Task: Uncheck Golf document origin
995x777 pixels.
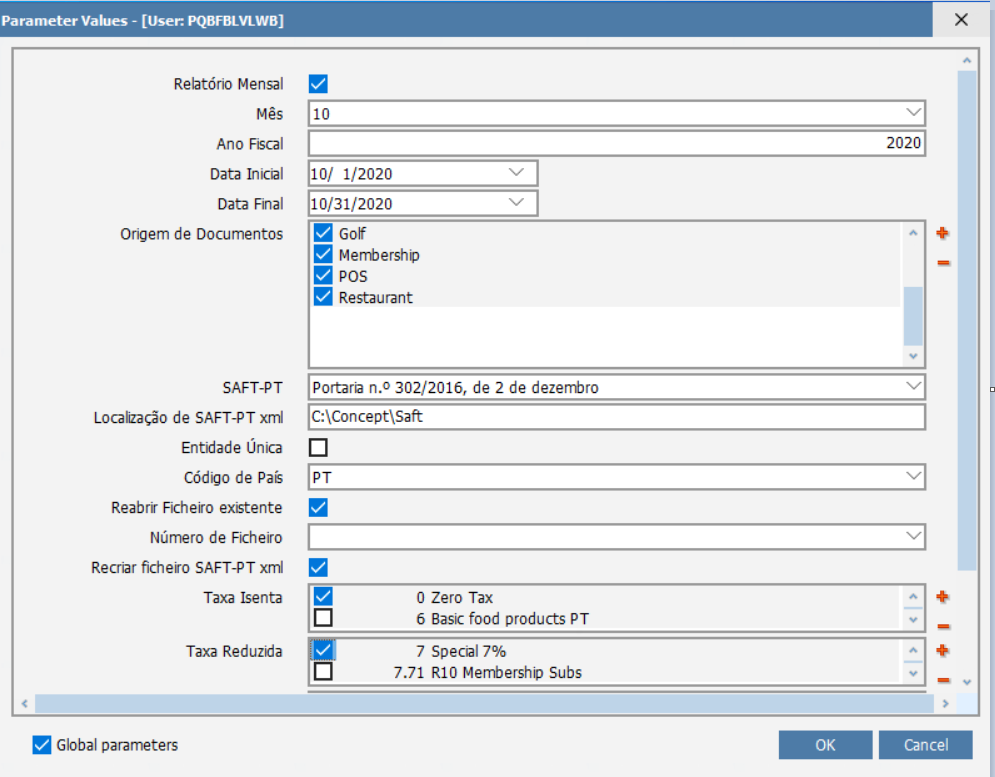Action: click(x=323, y=232)
